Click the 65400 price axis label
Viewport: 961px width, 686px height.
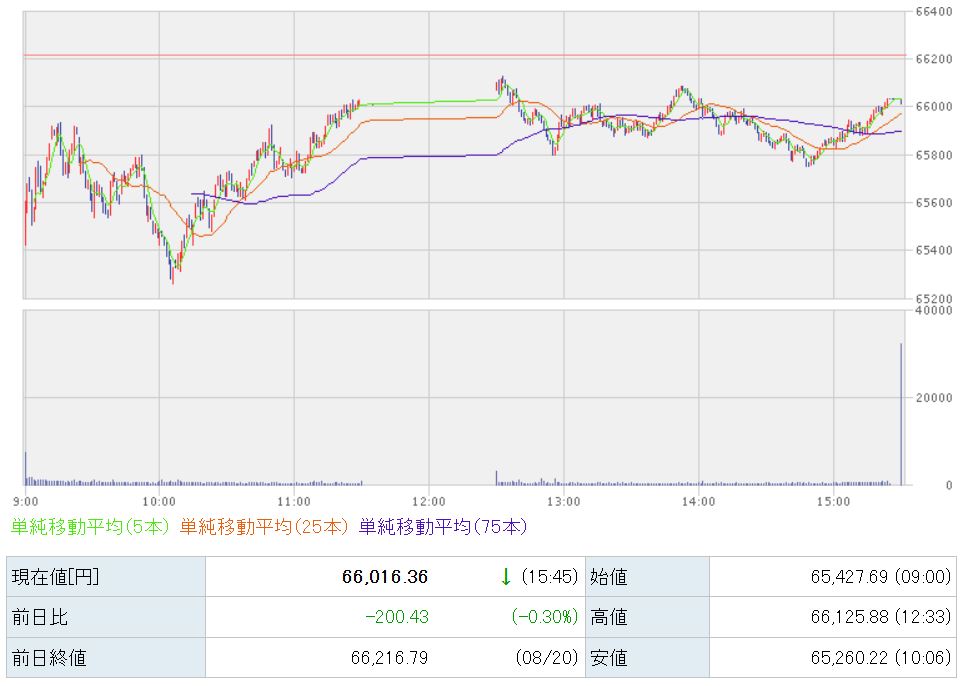point(934,250)
